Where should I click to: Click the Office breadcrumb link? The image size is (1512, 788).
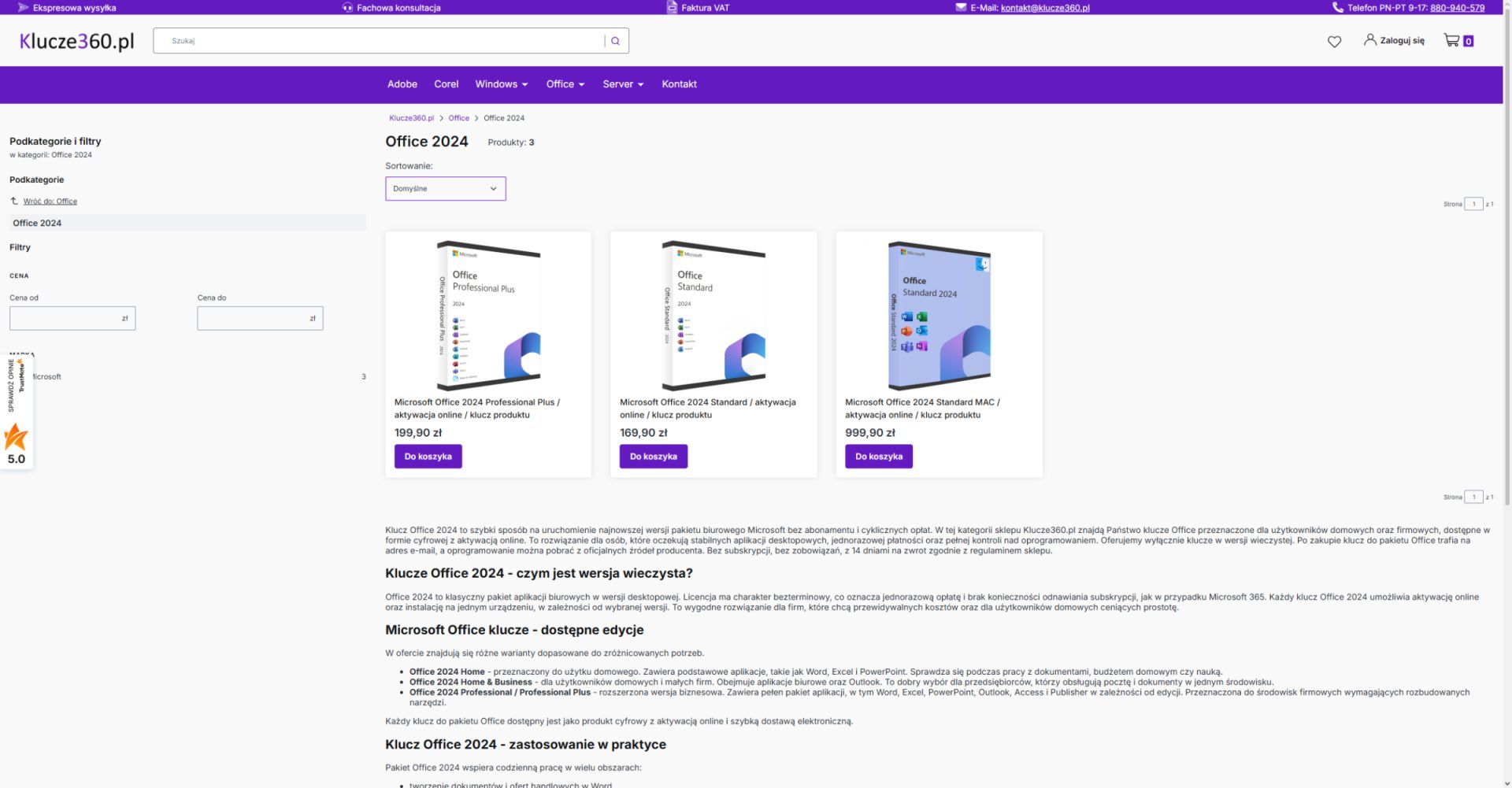[458, 118]
